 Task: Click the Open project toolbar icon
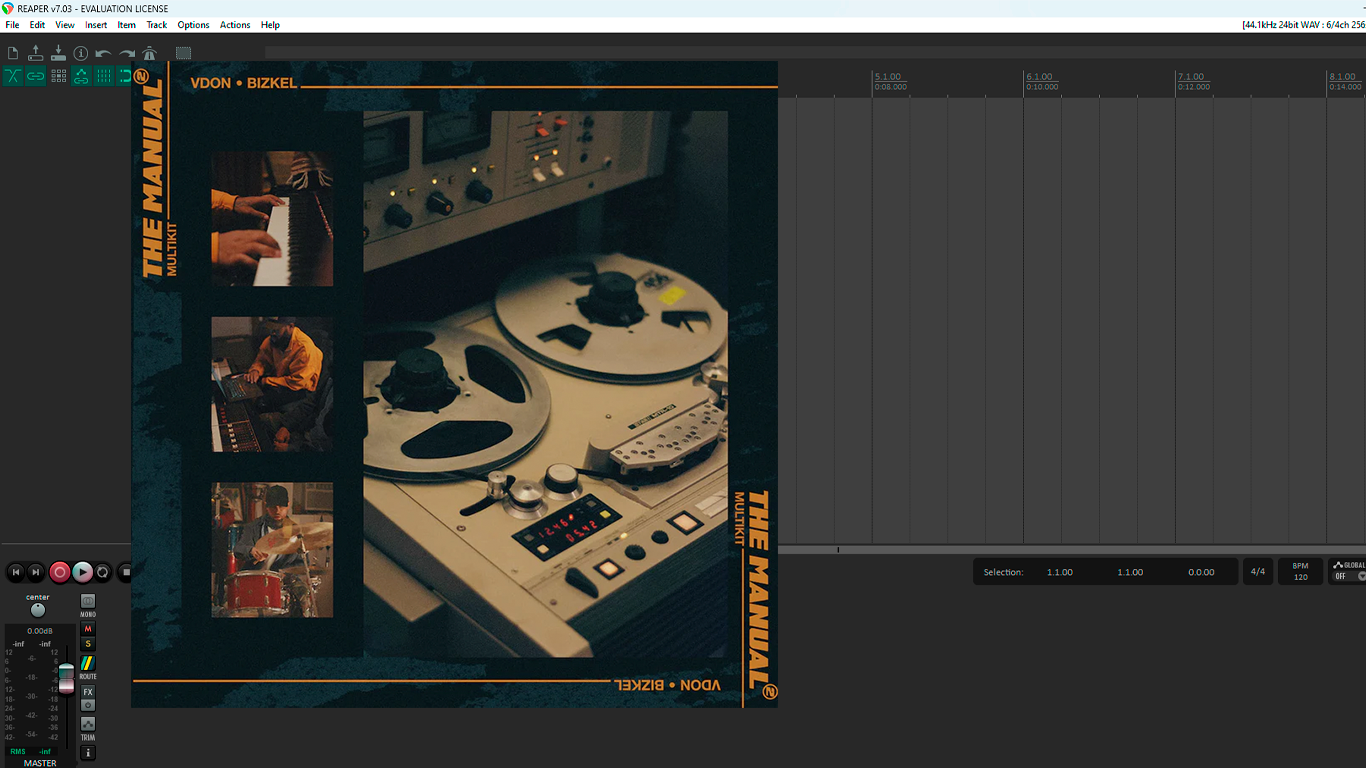36,53
